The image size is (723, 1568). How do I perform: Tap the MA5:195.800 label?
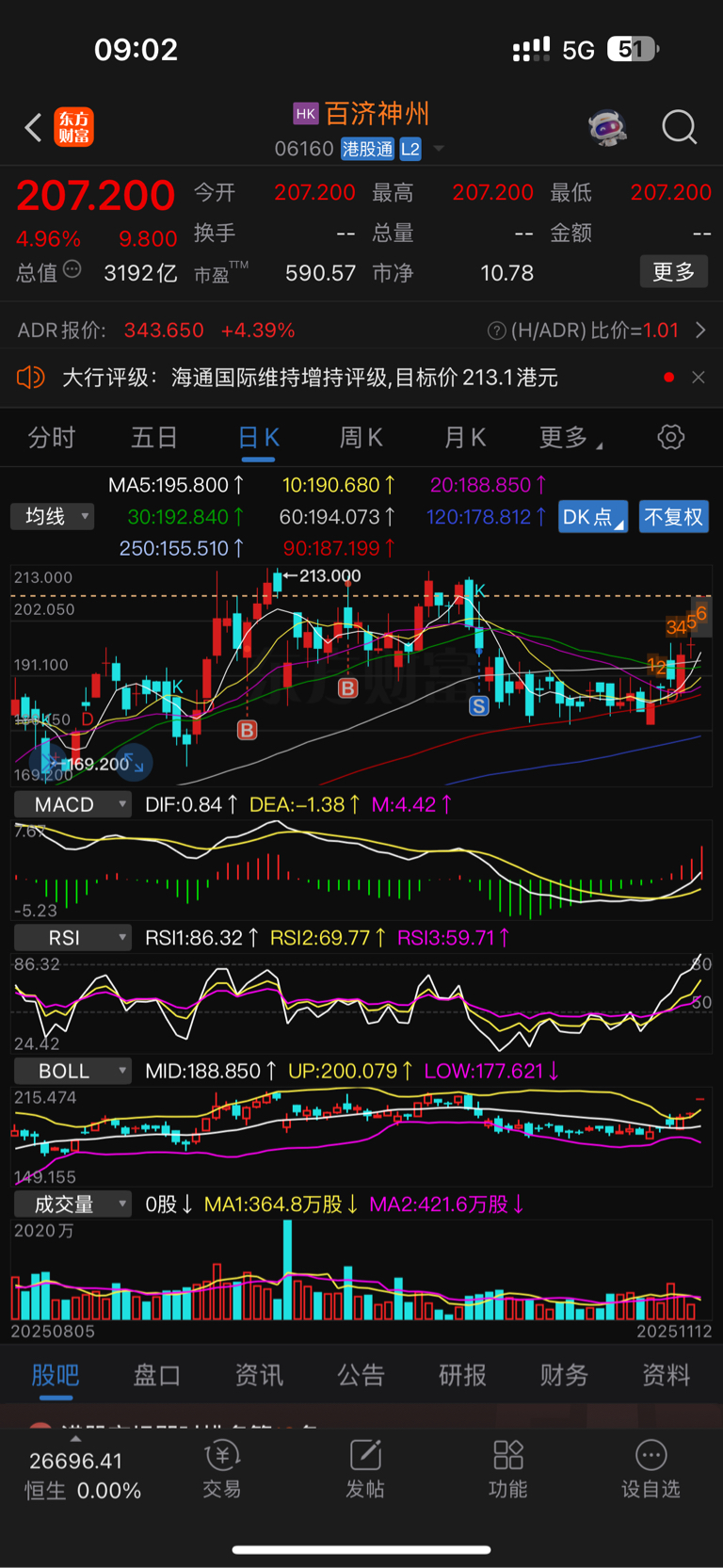tap(176, 485)
